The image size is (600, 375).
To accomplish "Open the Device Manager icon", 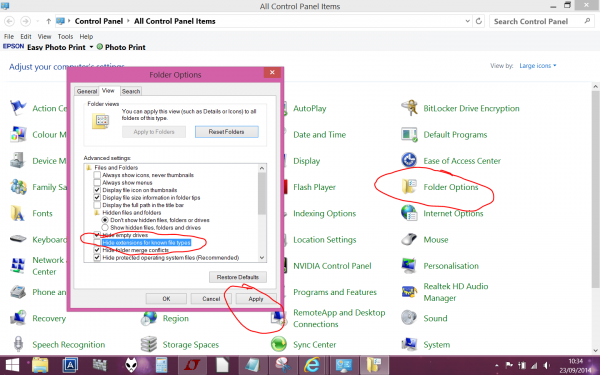I will 18,161.
